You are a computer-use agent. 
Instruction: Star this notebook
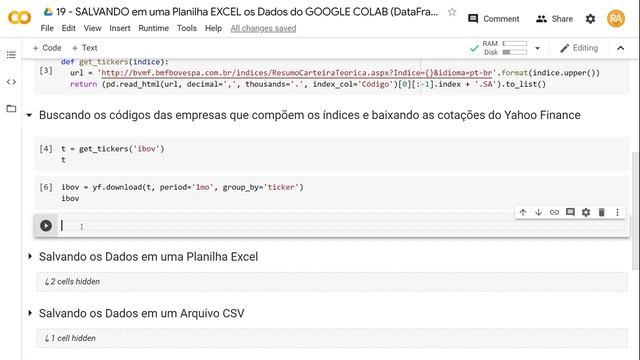[452, 12]
